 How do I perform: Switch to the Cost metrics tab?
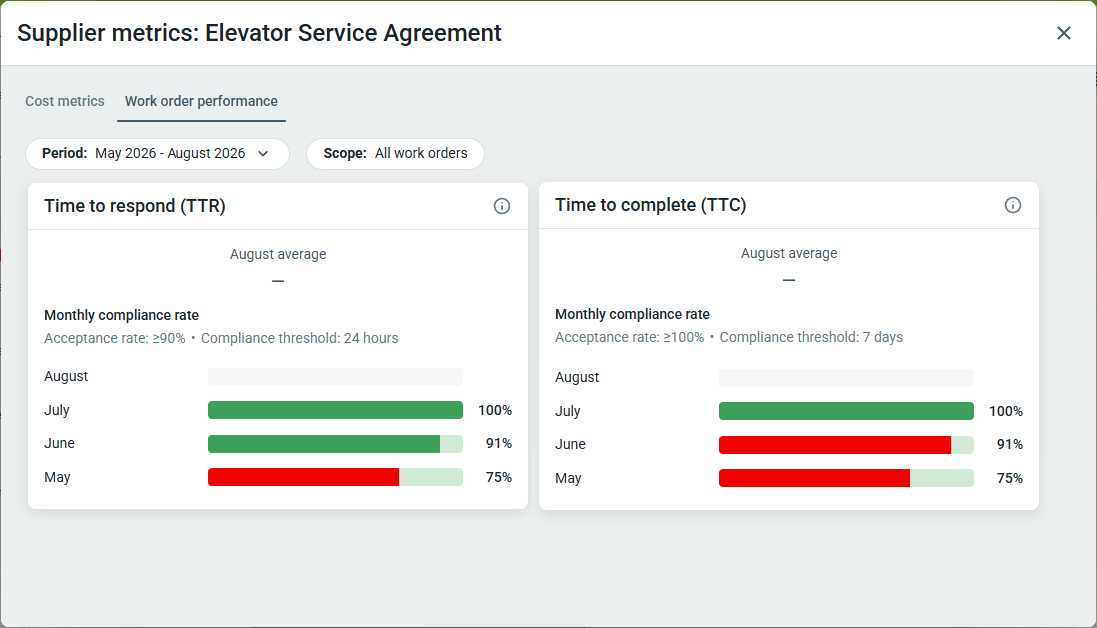coord(65,101)
